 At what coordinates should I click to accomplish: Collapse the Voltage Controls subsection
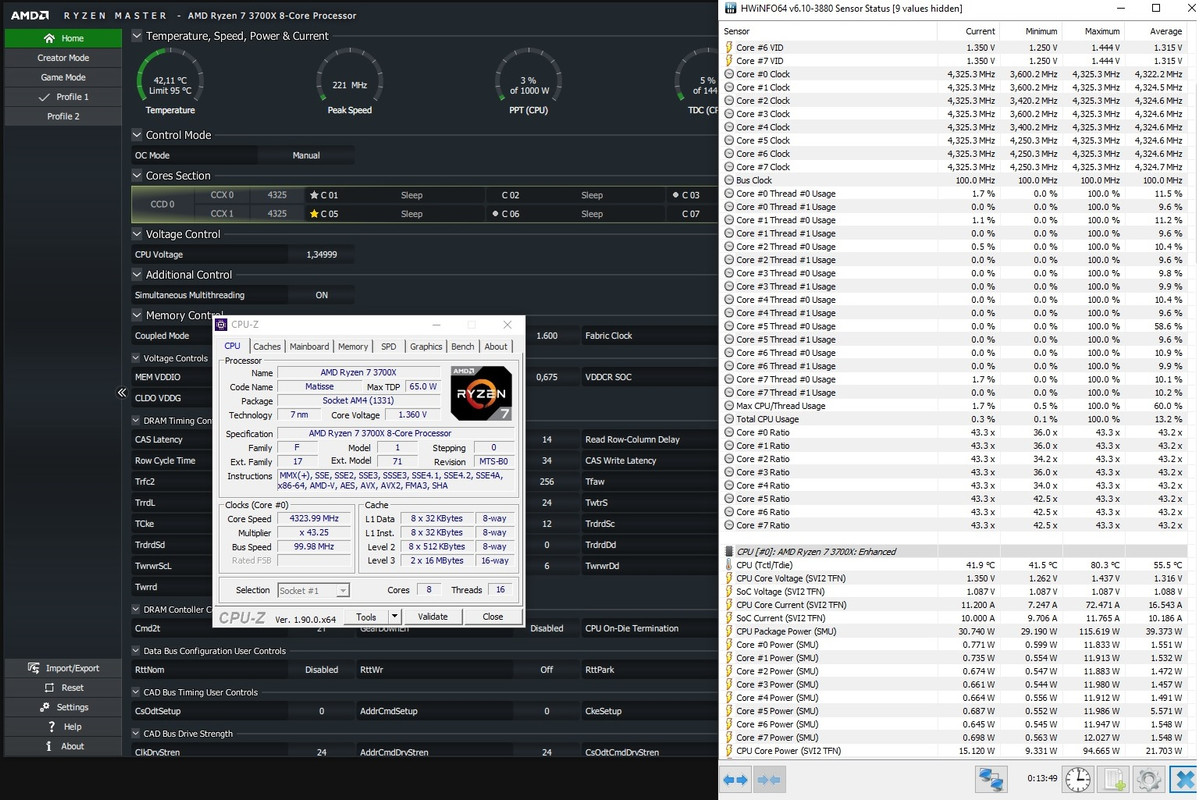click(136, 358)
